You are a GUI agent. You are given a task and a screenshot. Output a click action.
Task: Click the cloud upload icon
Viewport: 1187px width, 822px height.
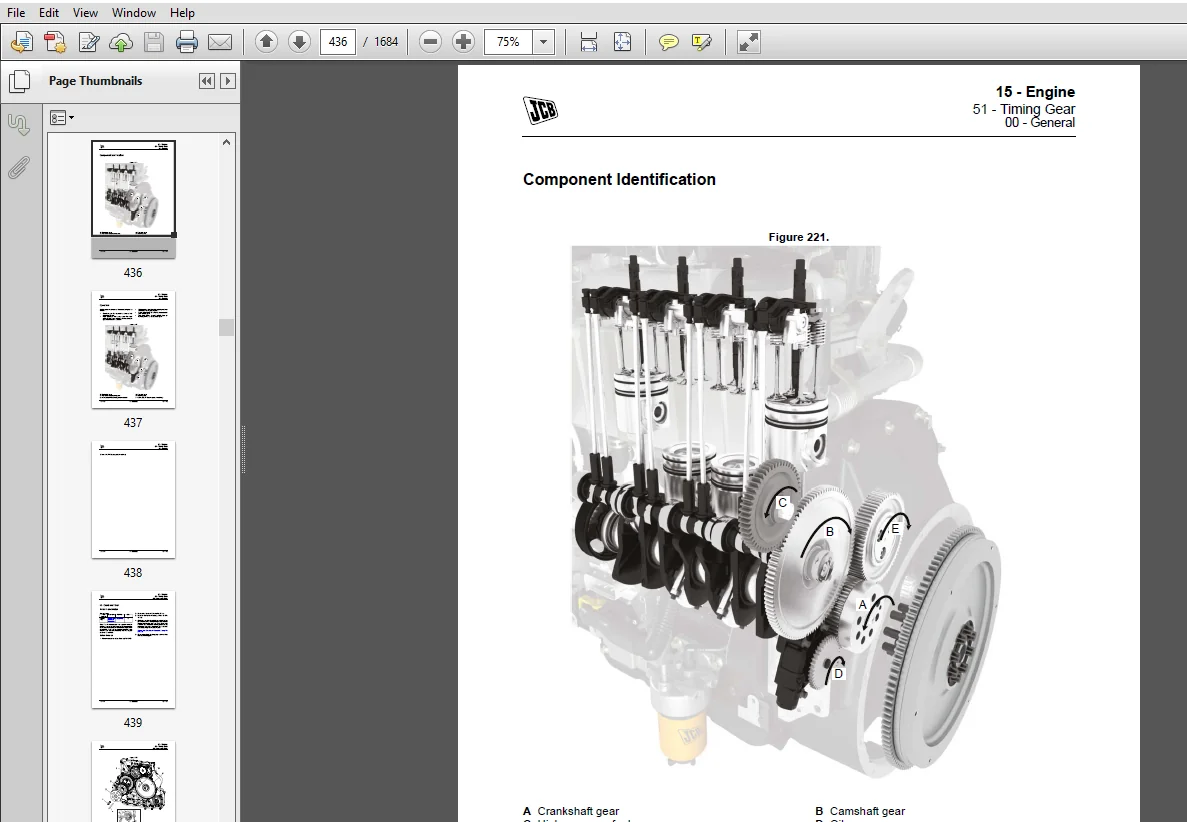121,42
